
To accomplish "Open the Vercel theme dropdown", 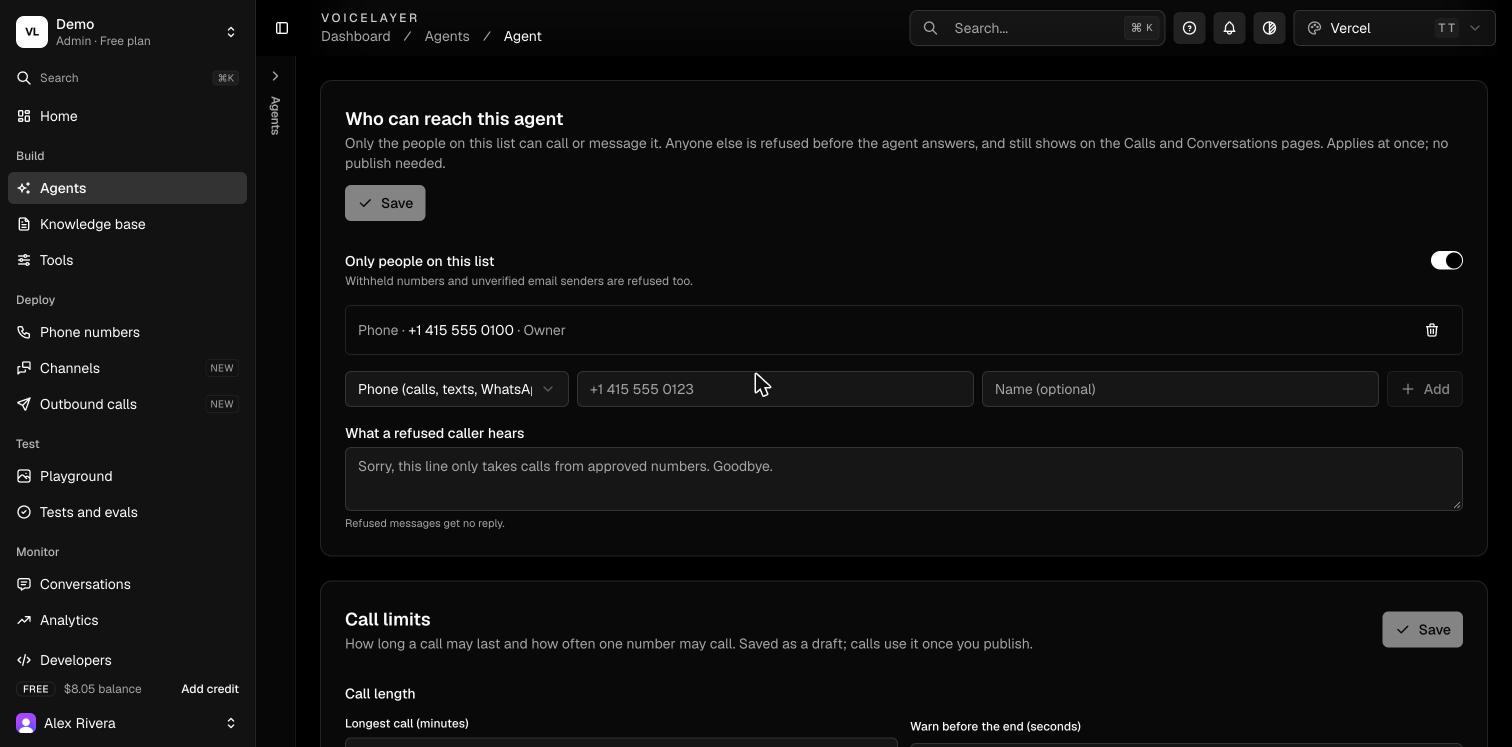I will 1394,28.
